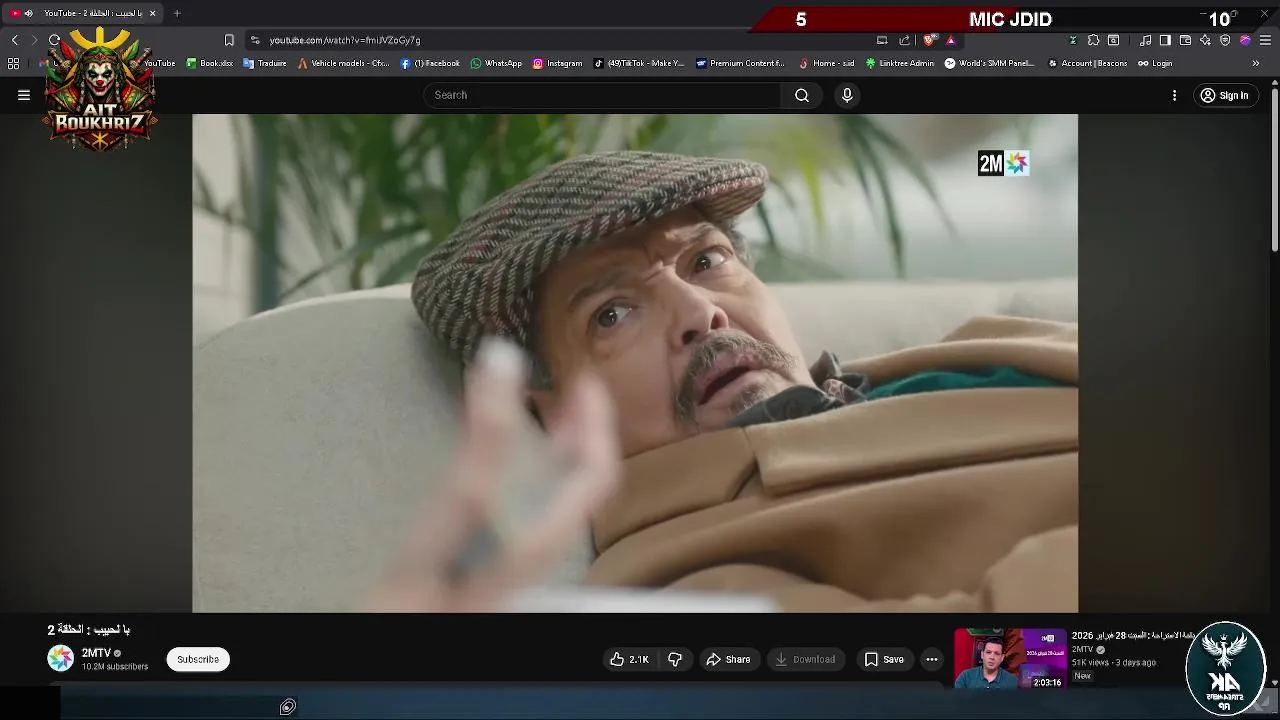This screenshot has height=720, width=1280.
Task: Open YouTube settings three-dot menu
Action: [1174, 95]
